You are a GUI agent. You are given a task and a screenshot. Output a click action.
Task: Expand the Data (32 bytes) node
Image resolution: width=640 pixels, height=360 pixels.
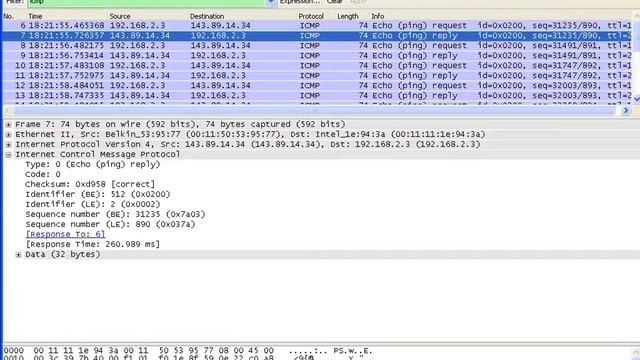[18, 255]
